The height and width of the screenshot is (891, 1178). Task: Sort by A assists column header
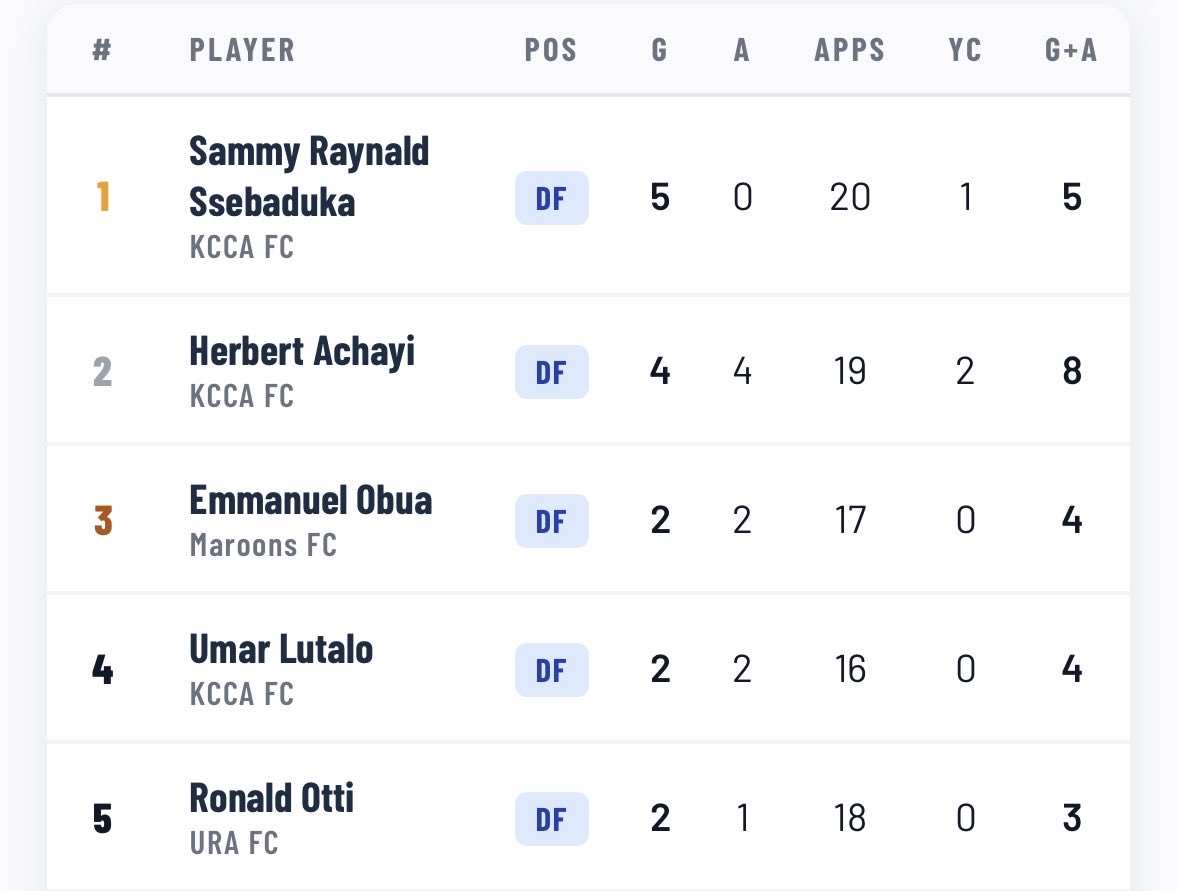tap(742, 50)
